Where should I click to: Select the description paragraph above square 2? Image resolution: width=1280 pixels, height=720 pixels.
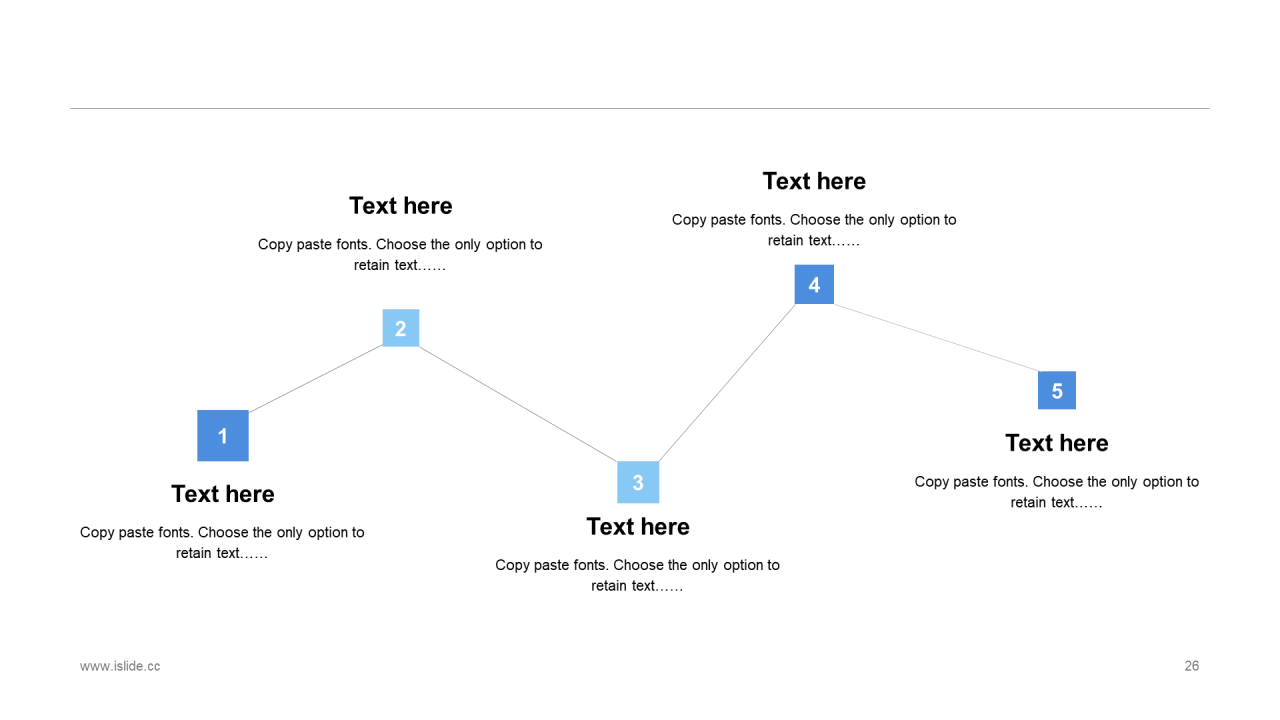pyautogui.click(x=400, y=255)
